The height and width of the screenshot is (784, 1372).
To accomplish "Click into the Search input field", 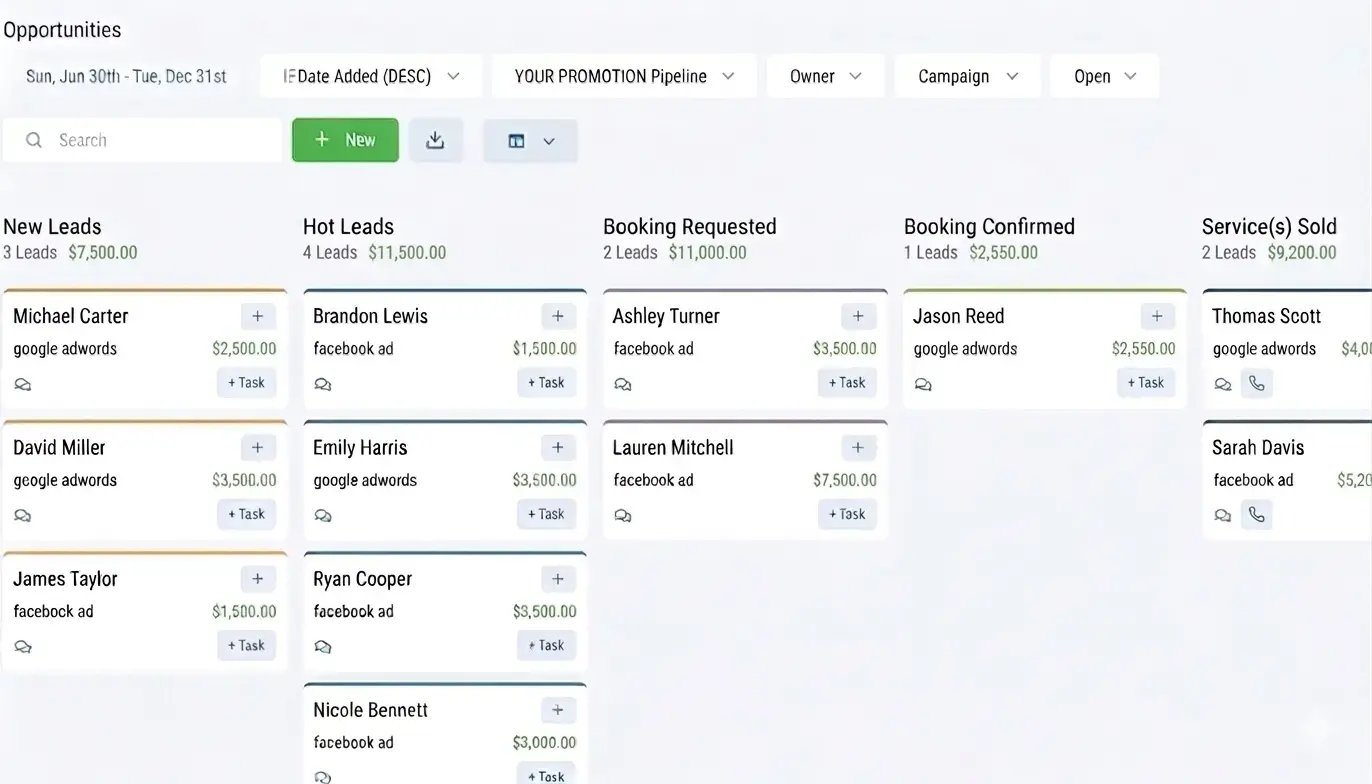I will 150,141.
